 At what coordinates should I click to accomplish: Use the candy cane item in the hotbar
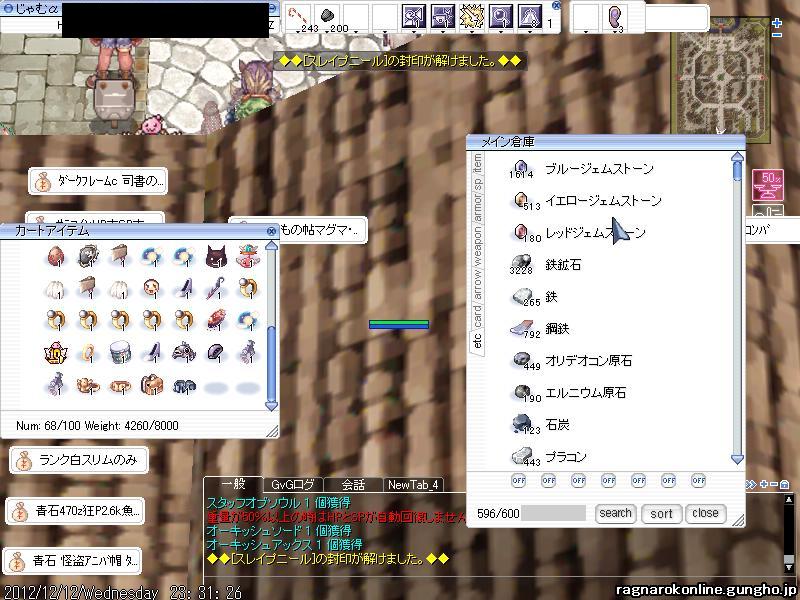tap(296, 15)
